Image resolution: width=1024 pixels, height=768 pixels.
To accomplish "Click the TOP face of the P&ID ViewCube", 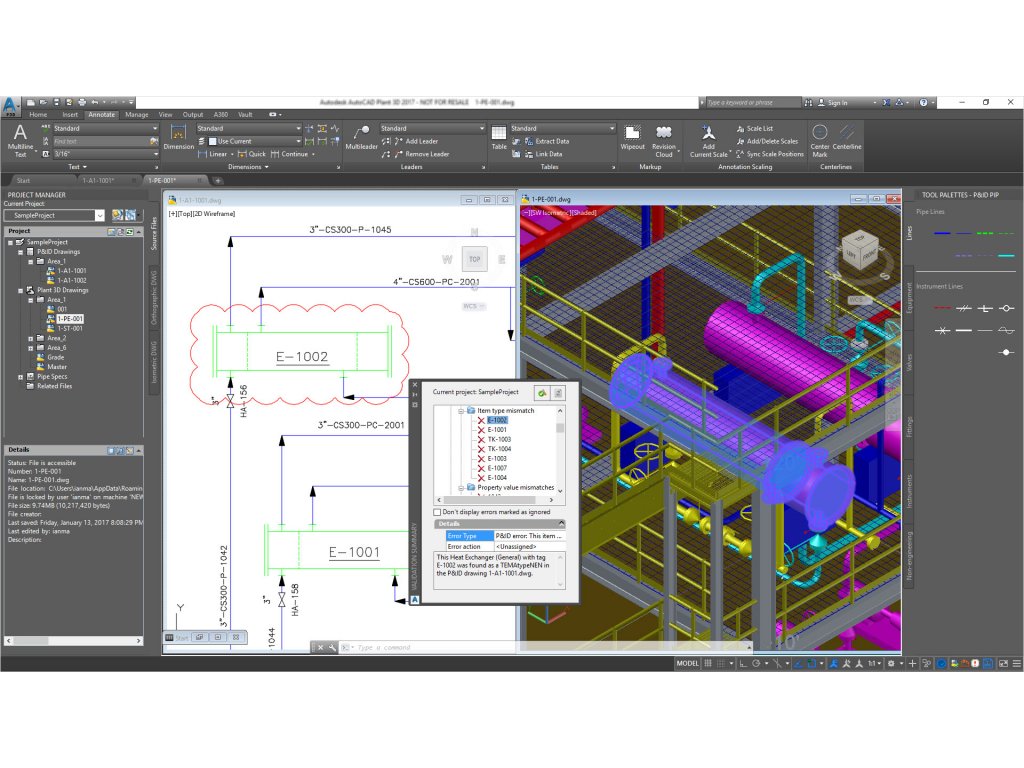I will pos(475,259).
